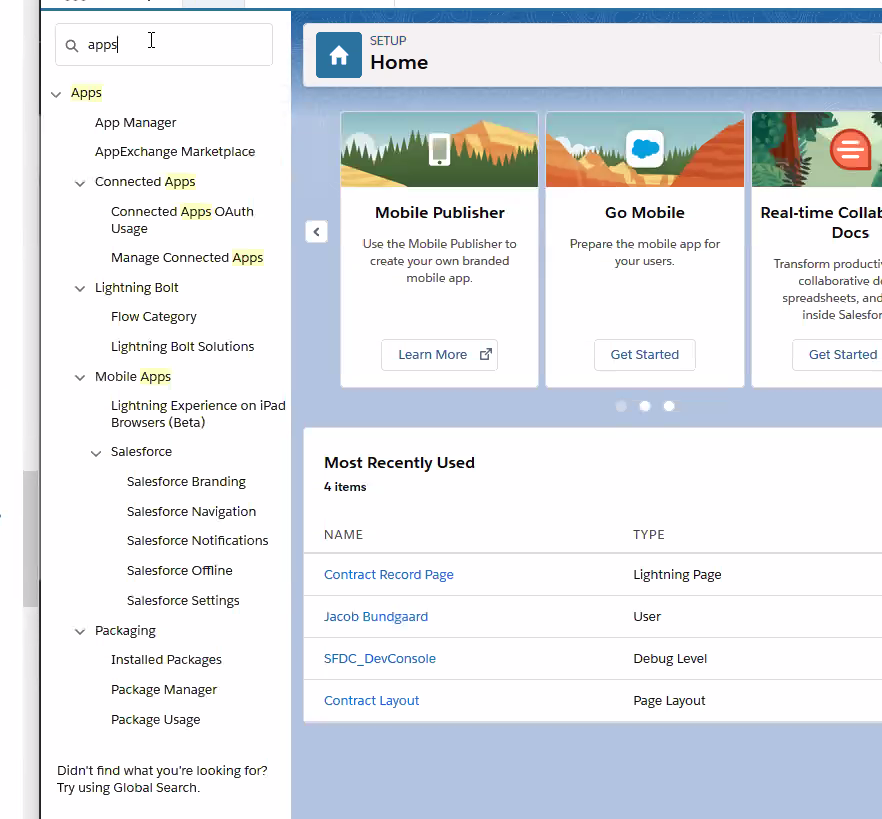Collapse the Connected Apps node
The width and height of the screenshot is (882, 819).
click(x=80, y=183)
